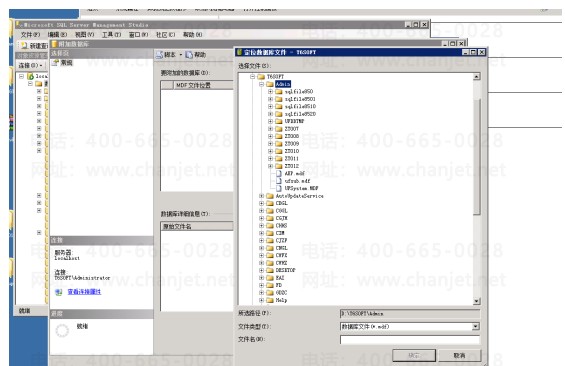This screenshot has width=565, height=366.
Task: Click the sqlfile850 folder icon
Action: (x=279, y=92)
